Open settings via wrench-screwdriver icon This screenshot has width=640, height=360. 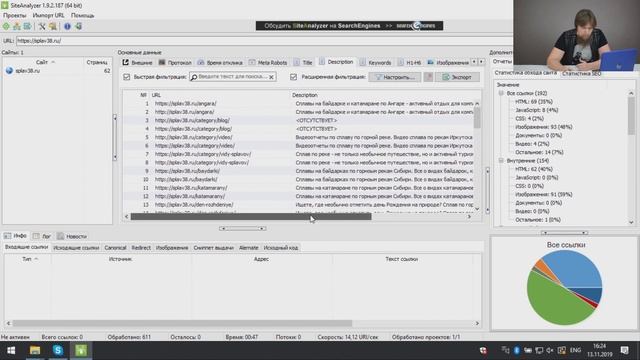tap(42, 26)
